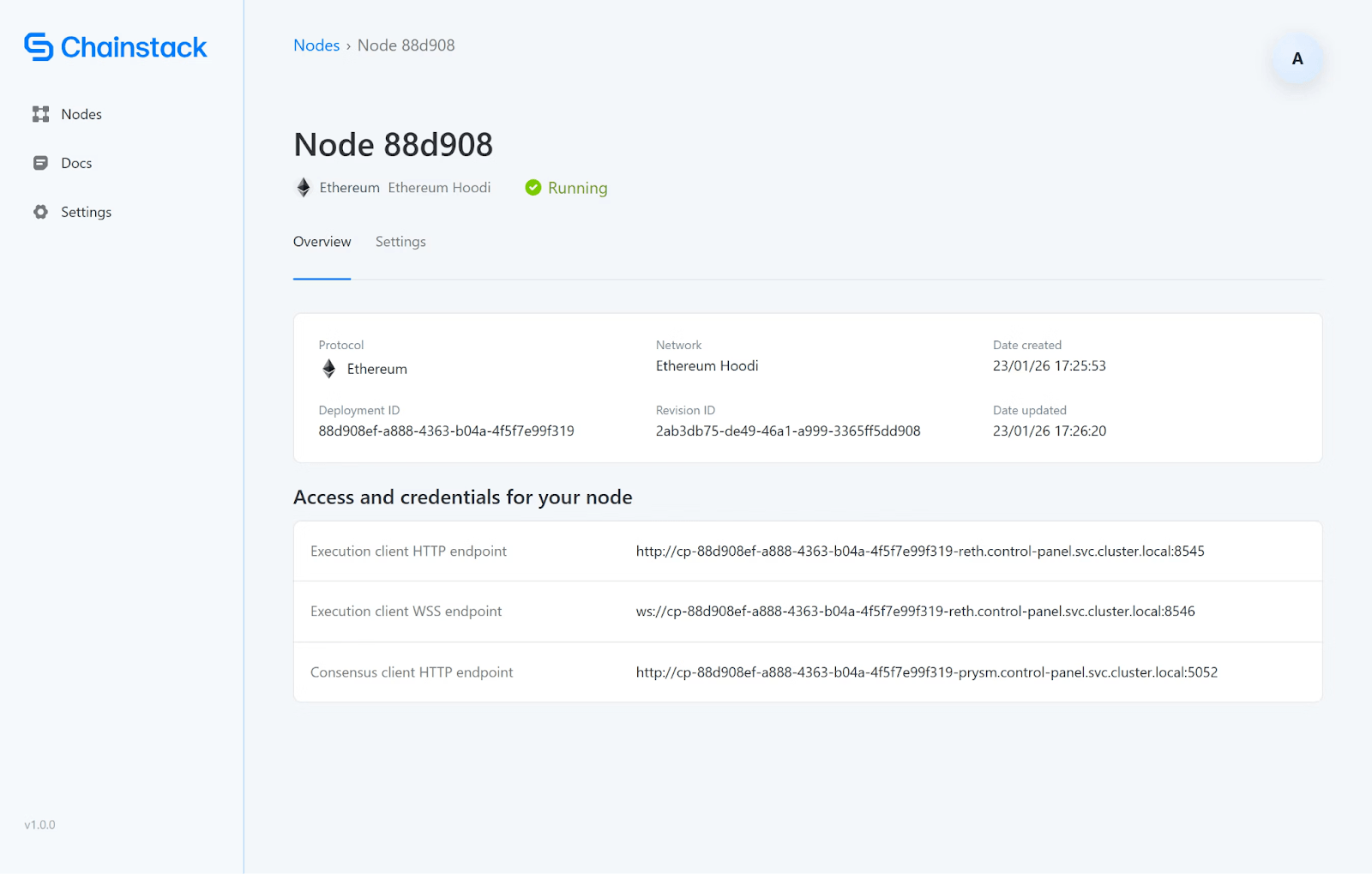This screenshot has height=874, width=1372.
Task: Click the Consensus client HTTP endpoint URL
Action: point(926,672)
